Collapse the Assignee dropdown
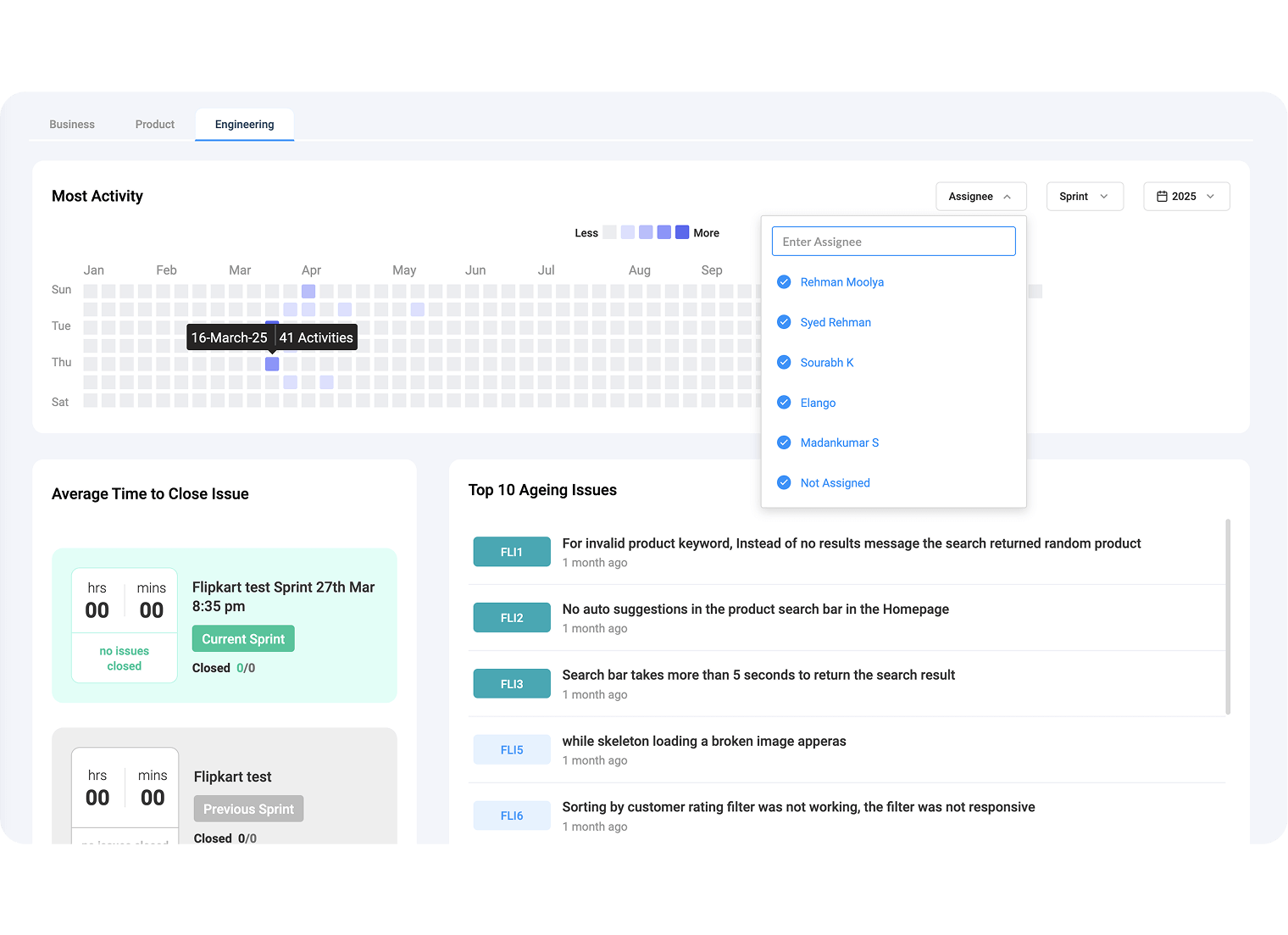Viewport: 1288px width, 935px height. [x=980, y=197]
